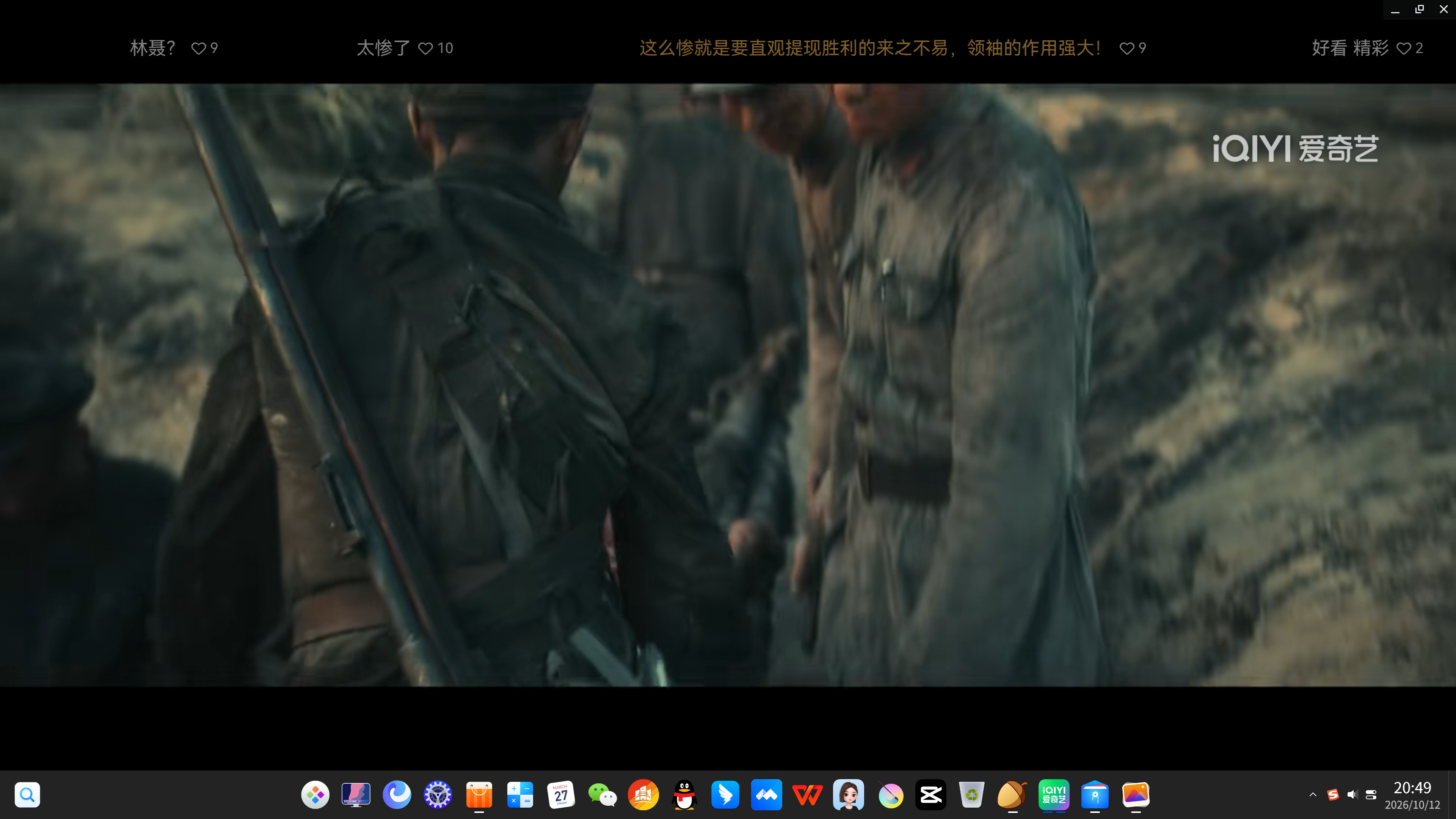The width and height of the screenshot is (1456, 819).
Task: Open the control center toggles icon
Action: pyautogui.click(x=1371, y=795)
